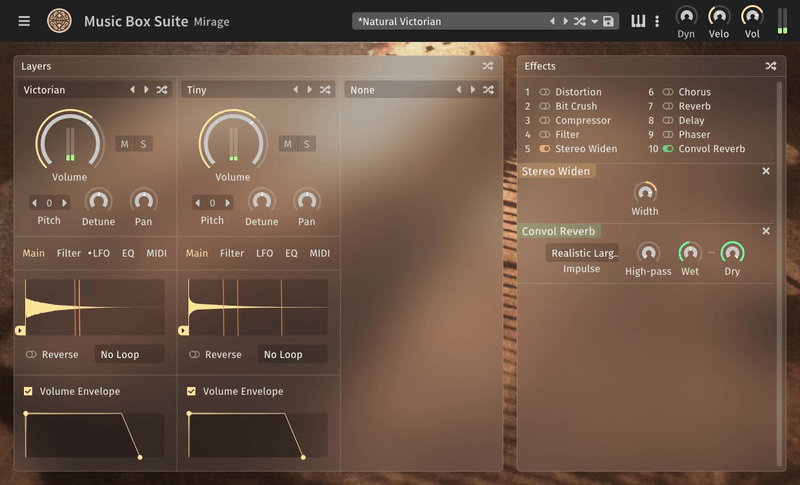This screenshot has height=485, width=800.
Task: Save the preset with the floppy disk icon
Action: click(608, 21)
